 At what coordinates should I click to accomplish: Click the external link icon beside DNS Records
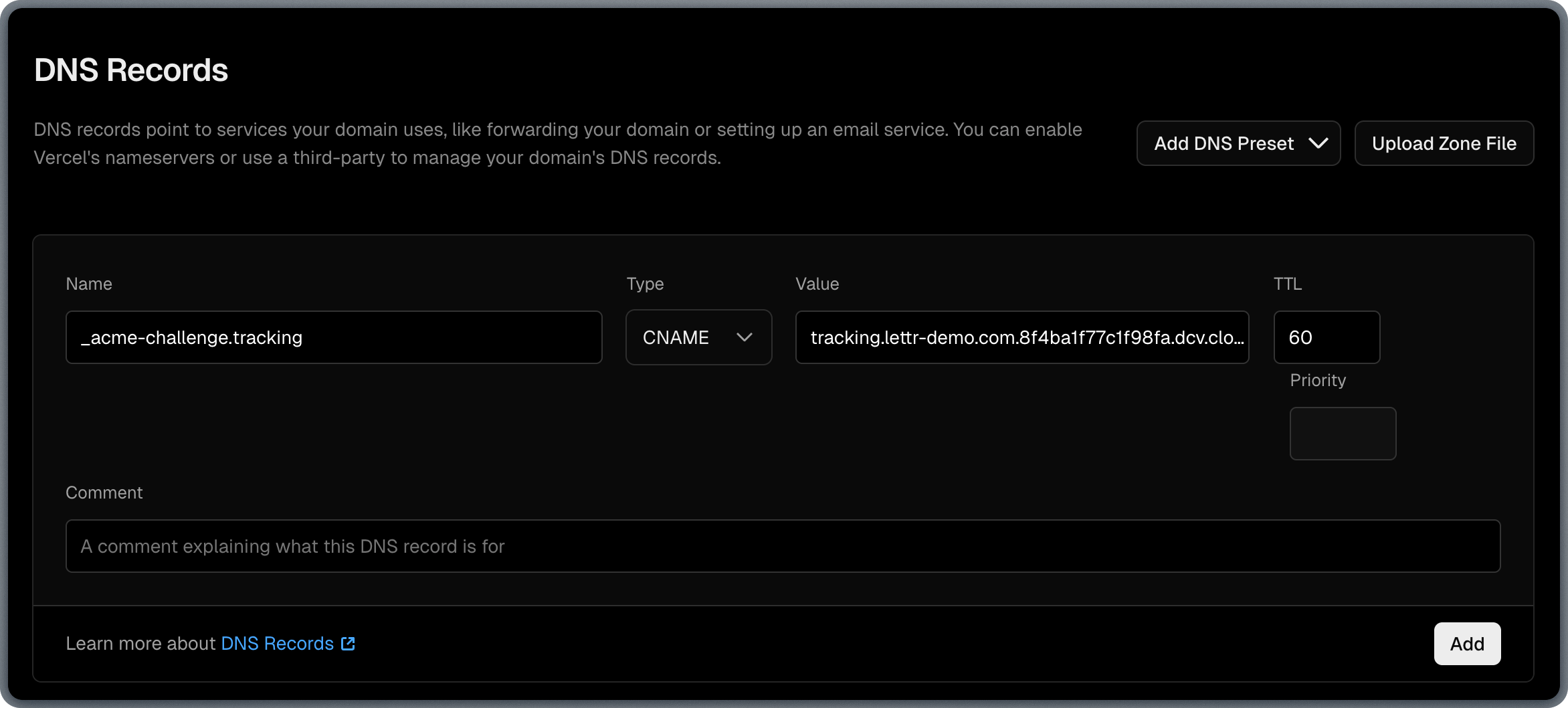347,644
